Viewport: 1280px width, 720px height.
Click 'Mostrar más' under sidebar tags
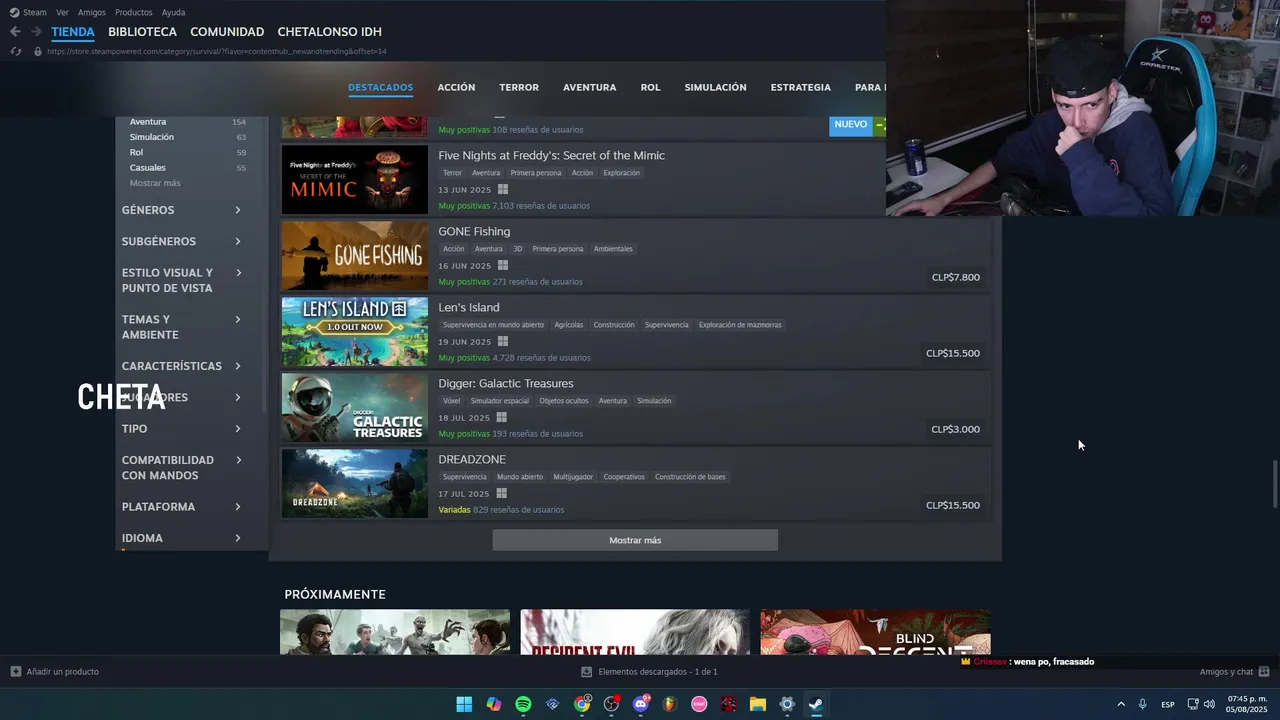click(155, 183)
